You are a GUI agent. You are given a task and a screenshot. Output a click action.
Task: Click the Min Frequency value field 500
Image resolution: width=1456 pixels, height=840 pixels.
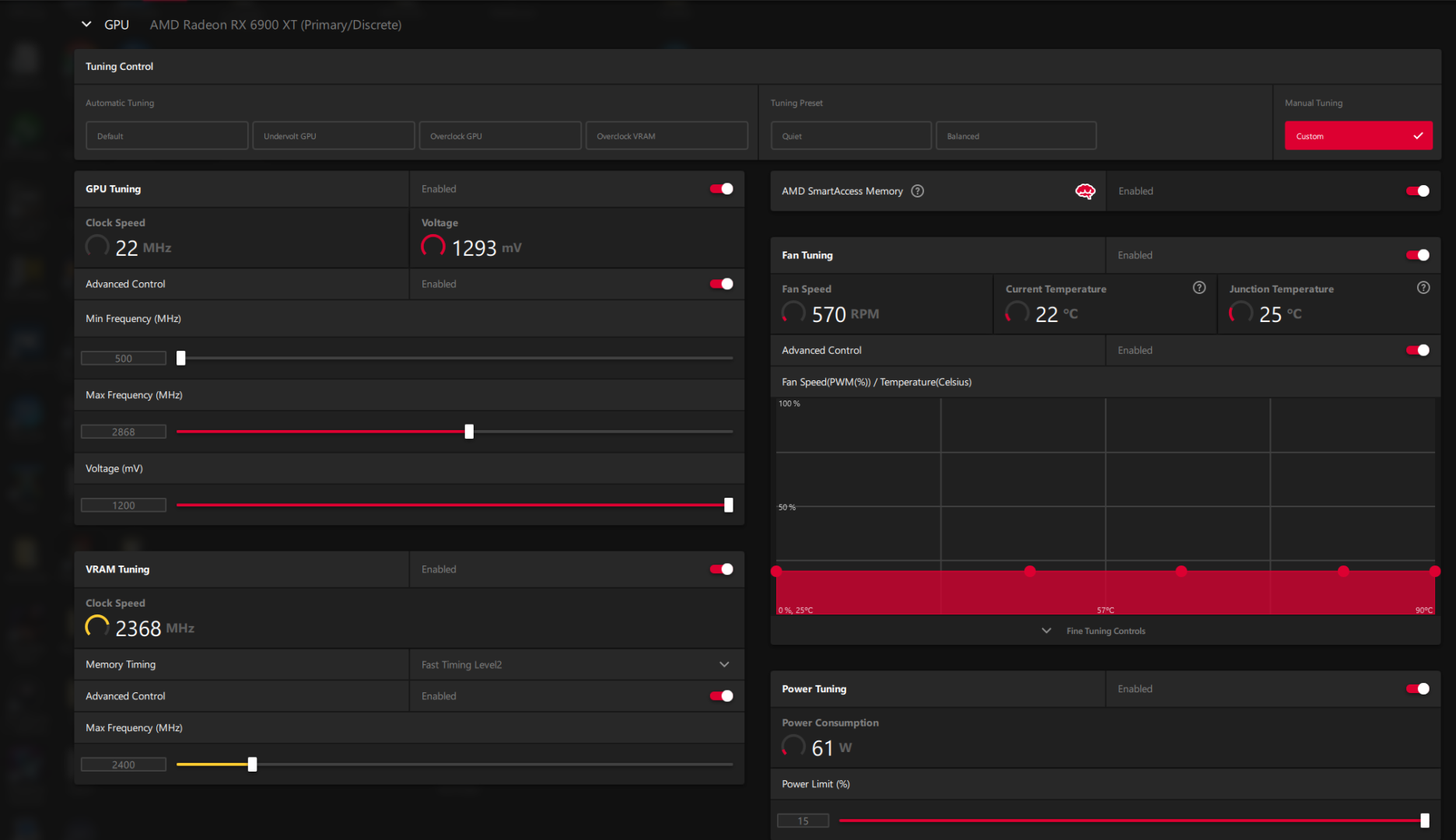pos(124,359)
